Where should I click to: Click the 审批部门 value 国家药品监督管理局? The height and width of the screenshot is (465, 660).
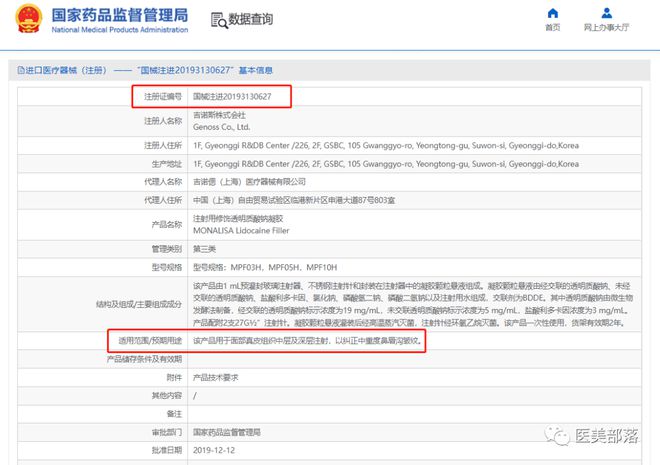tap(227, 432)
